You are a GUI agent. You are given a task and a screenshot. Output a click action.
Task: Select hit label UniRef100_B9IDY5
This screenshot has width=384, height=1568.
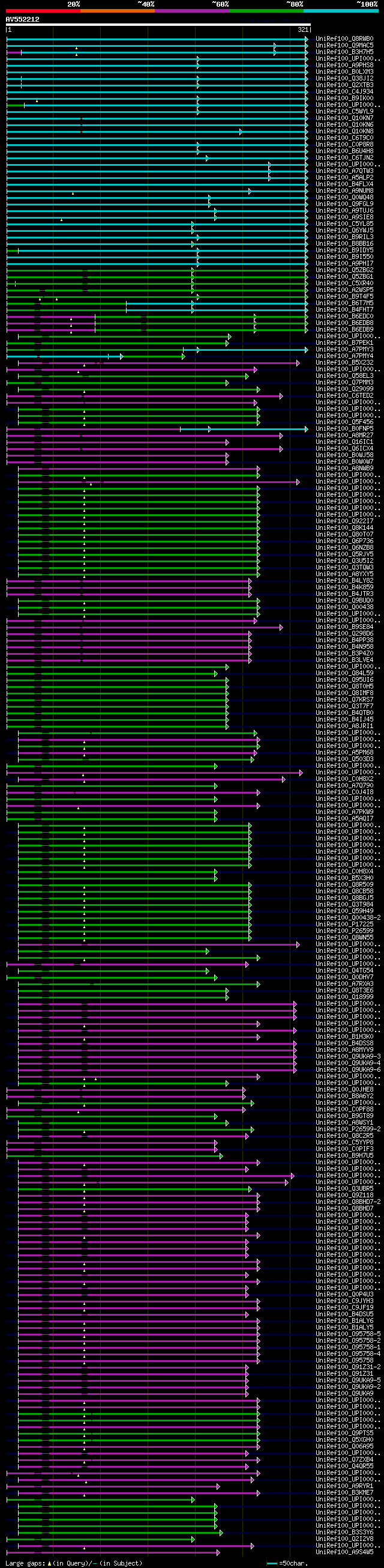click(x=344, y=250)
